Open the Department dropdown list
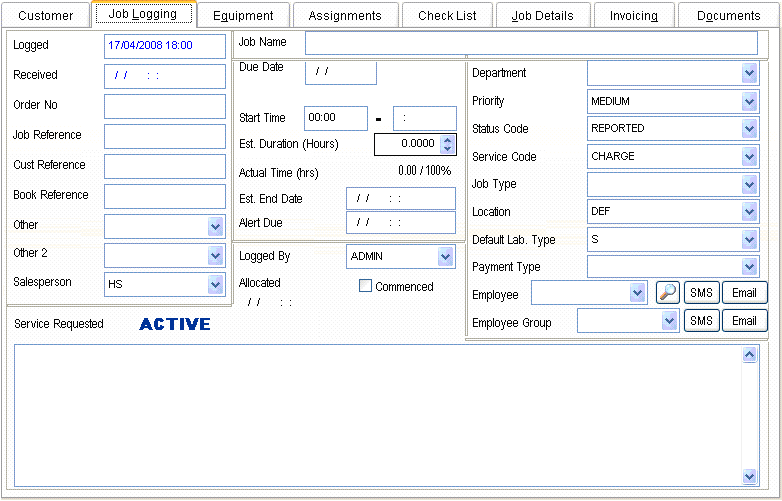The height and width of the screenshot is (501, 782). click(750, 73)
